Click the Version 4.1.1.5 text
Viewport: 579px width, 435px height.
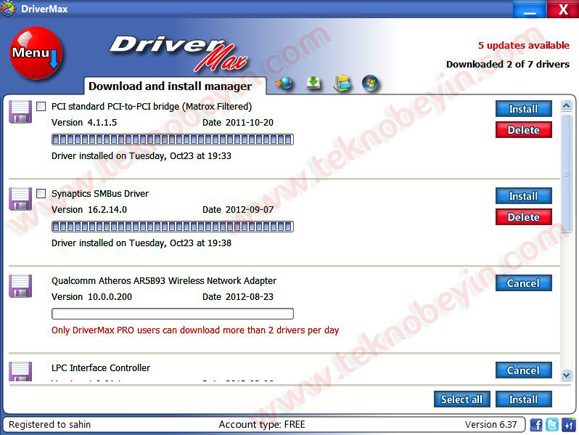pyautogui.click(x=84, y=123)
